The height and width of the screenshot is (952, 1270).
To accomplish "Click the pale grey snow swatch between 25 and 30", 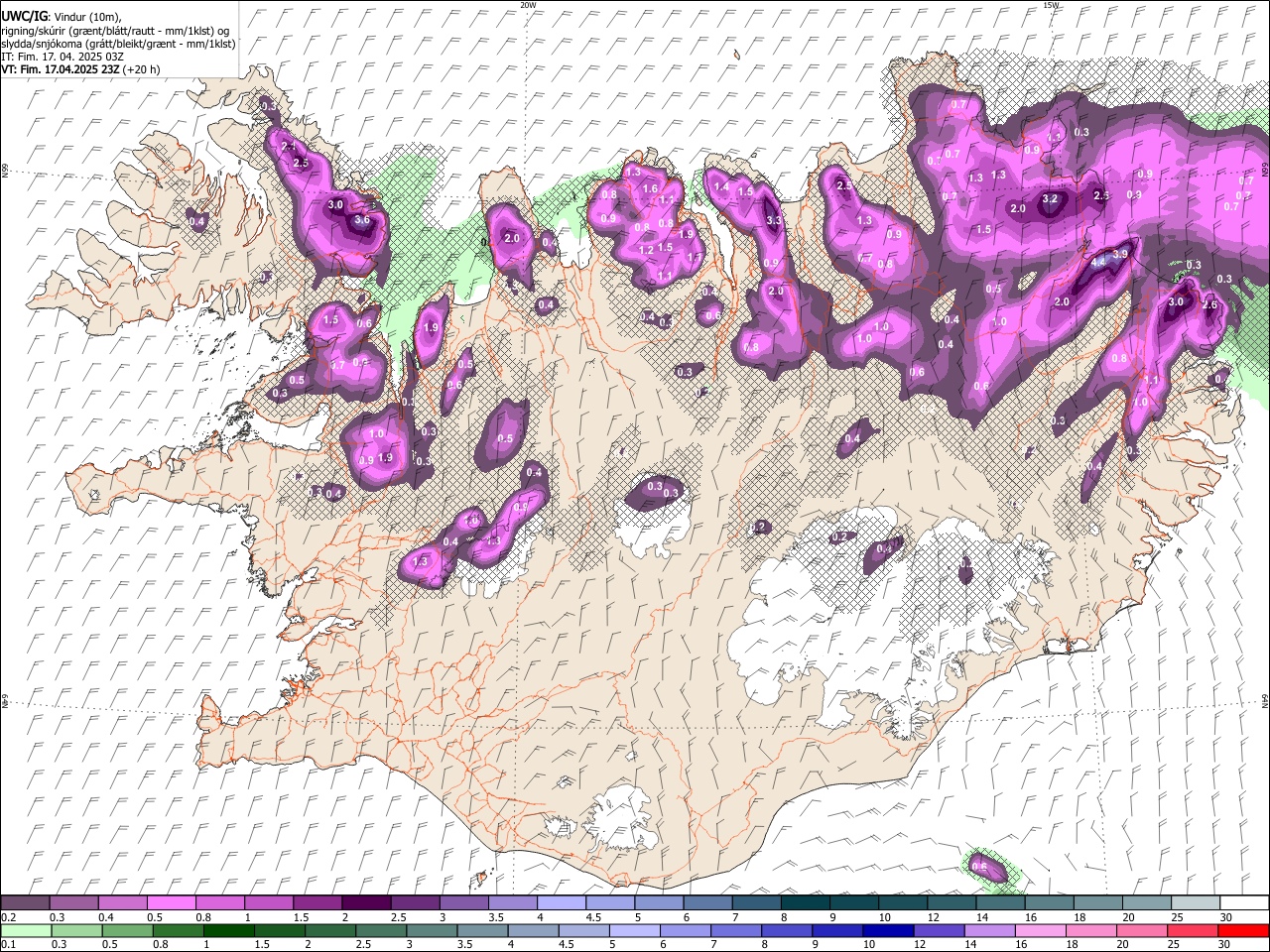I will [x=1196, y=902].
